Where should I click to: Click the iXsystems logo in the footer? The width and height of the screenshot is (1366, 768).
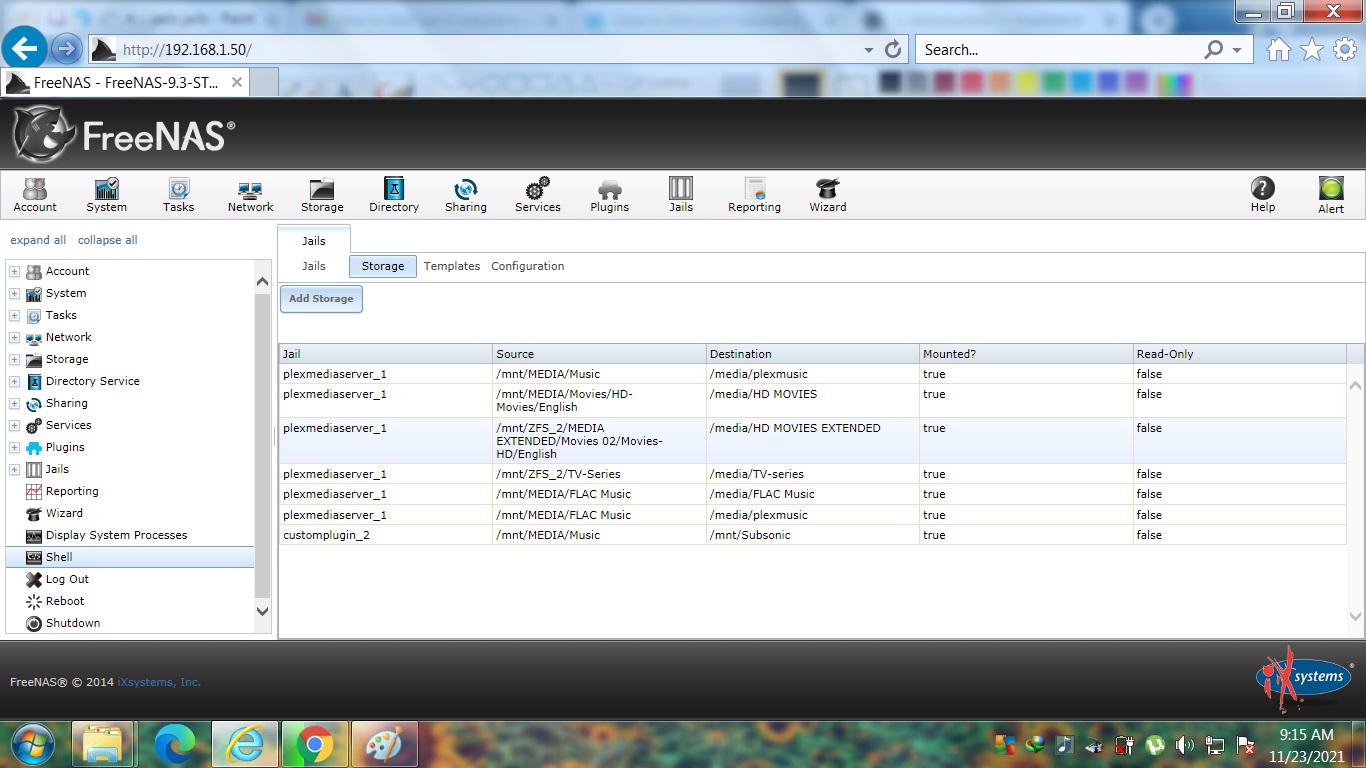(1304, 679)
